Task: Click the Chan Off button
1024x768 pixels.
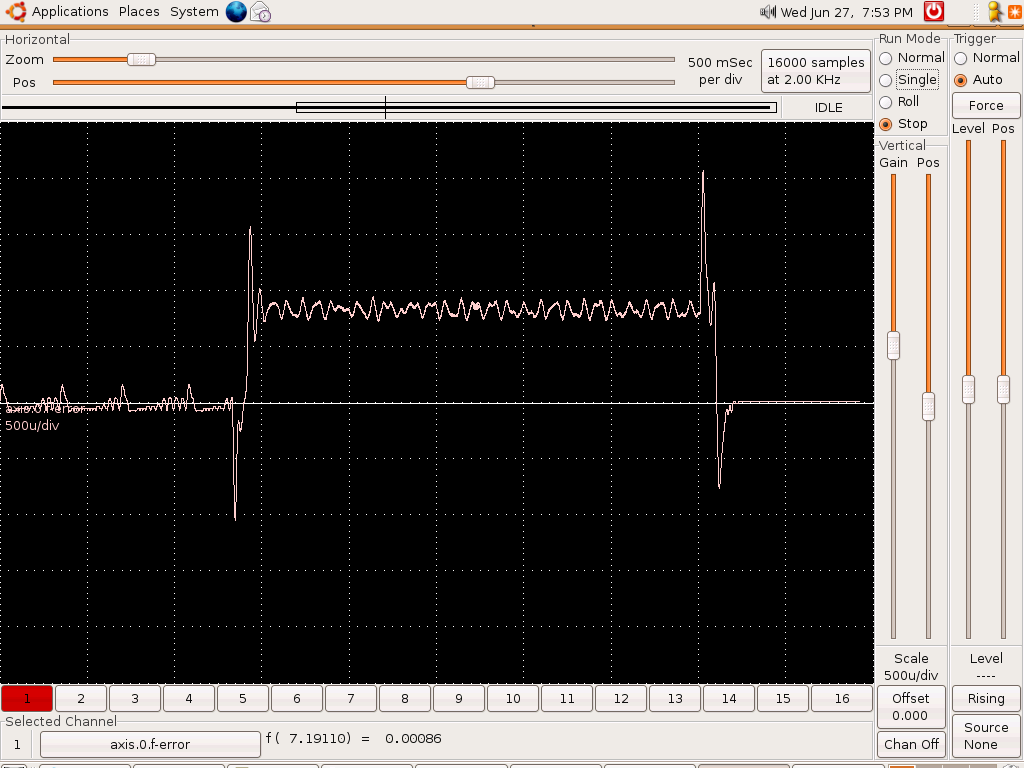Action: [x=911, y=744]
